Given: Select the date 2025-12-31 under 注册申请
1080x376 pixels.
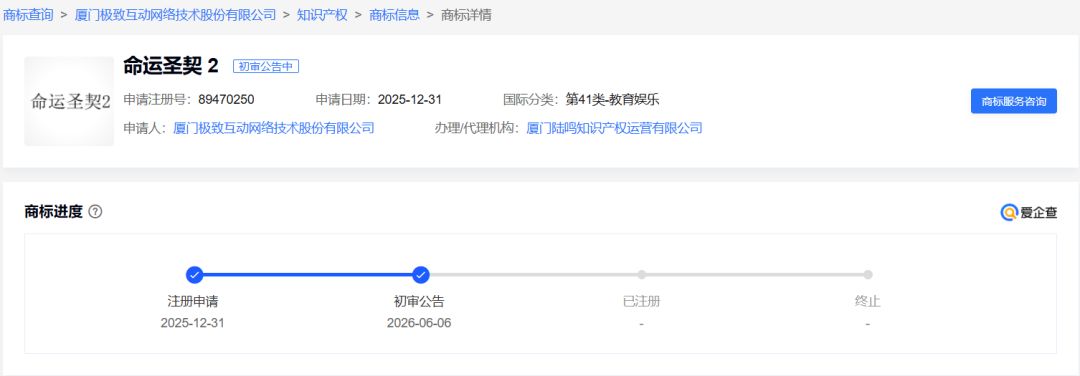Looking at the screenshot, I should (193, 323).
